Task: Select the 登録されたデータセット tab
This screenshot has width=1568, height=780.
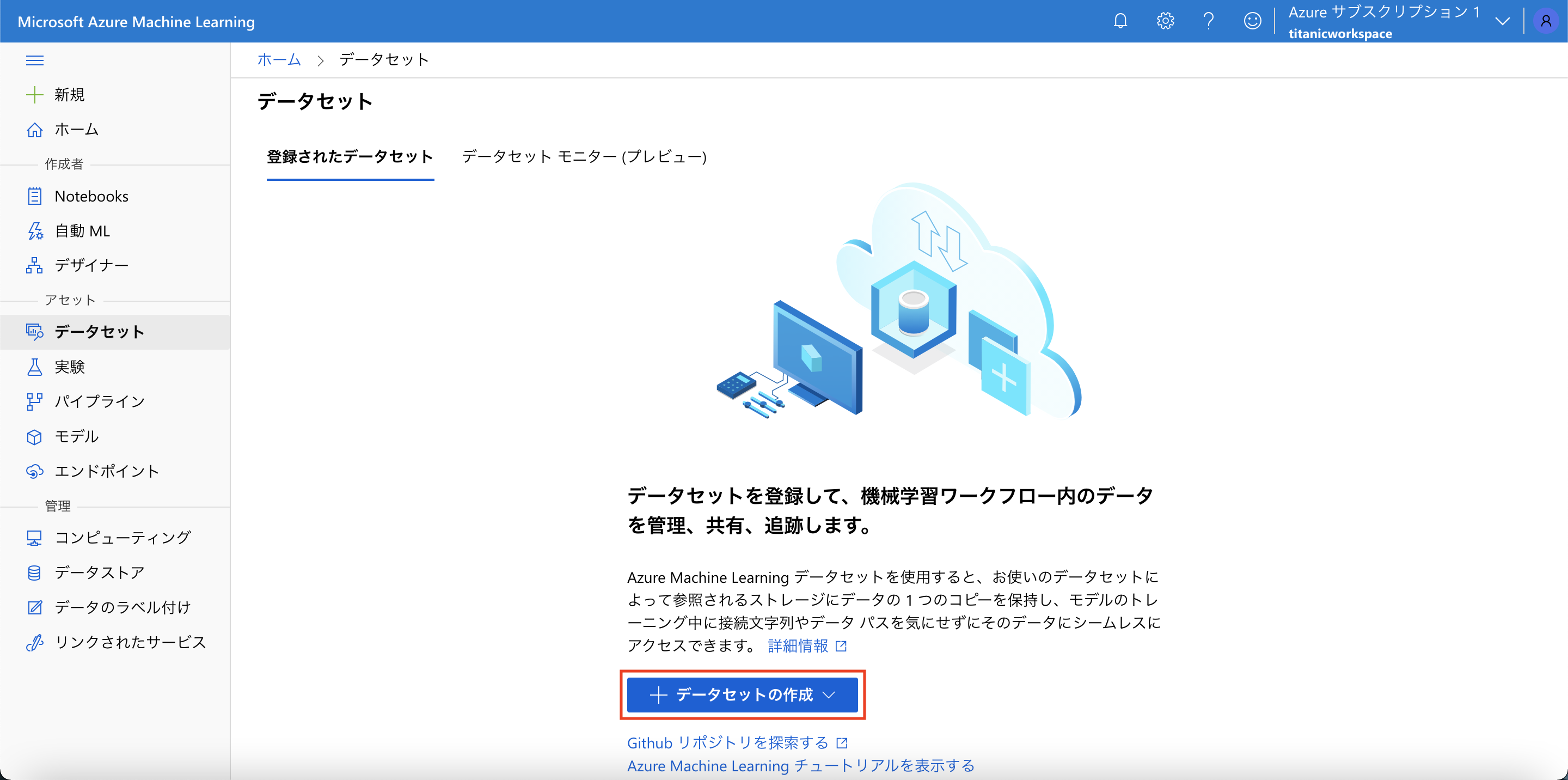Action: click(x=350, y=156)
